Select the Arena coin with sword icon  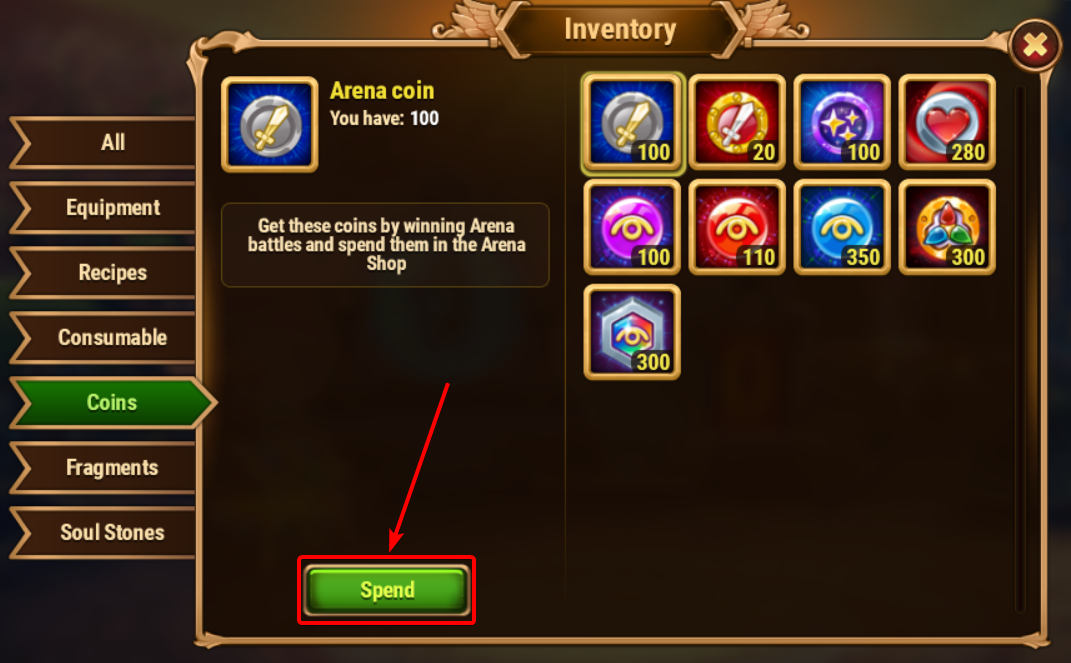click(x=632, y=122)
